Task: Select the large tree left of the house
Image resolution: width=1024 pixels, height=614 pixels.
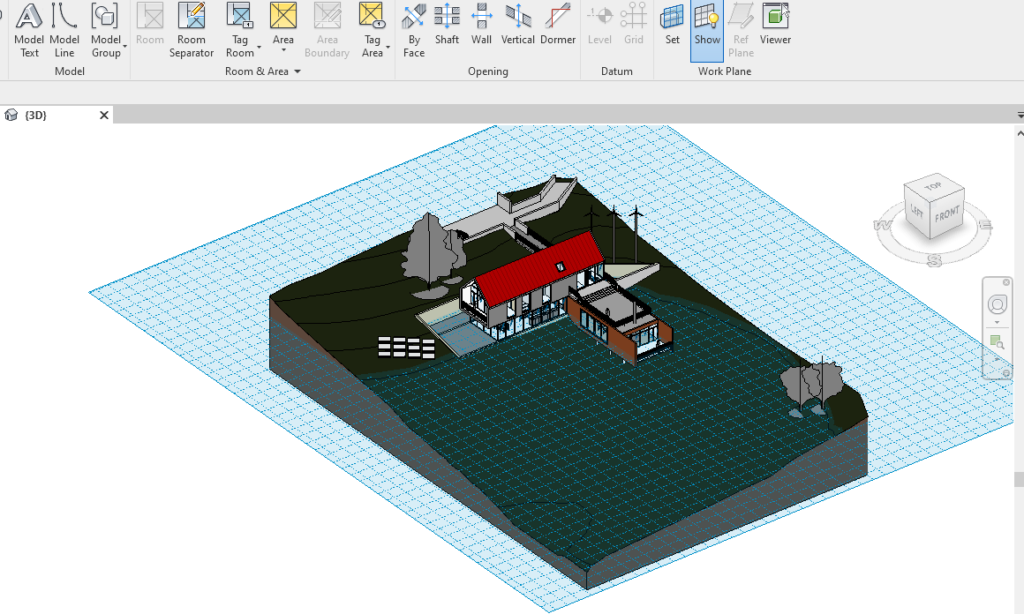Action: click(427, 251)
